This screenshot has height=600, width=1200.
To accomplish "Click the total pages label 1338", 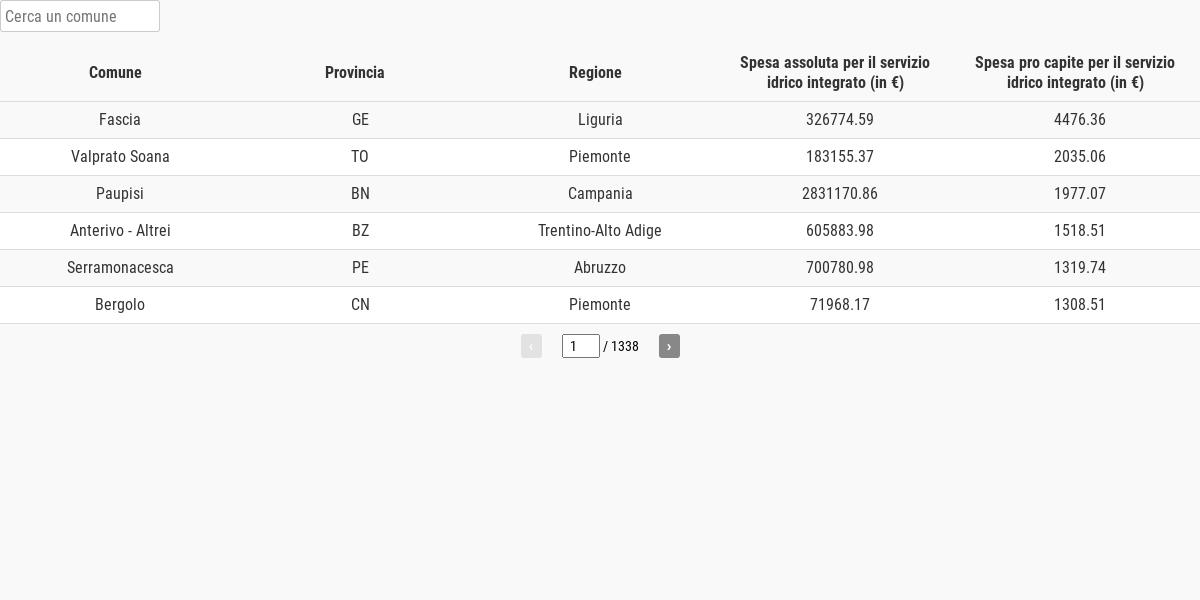I will click(625, 346).
